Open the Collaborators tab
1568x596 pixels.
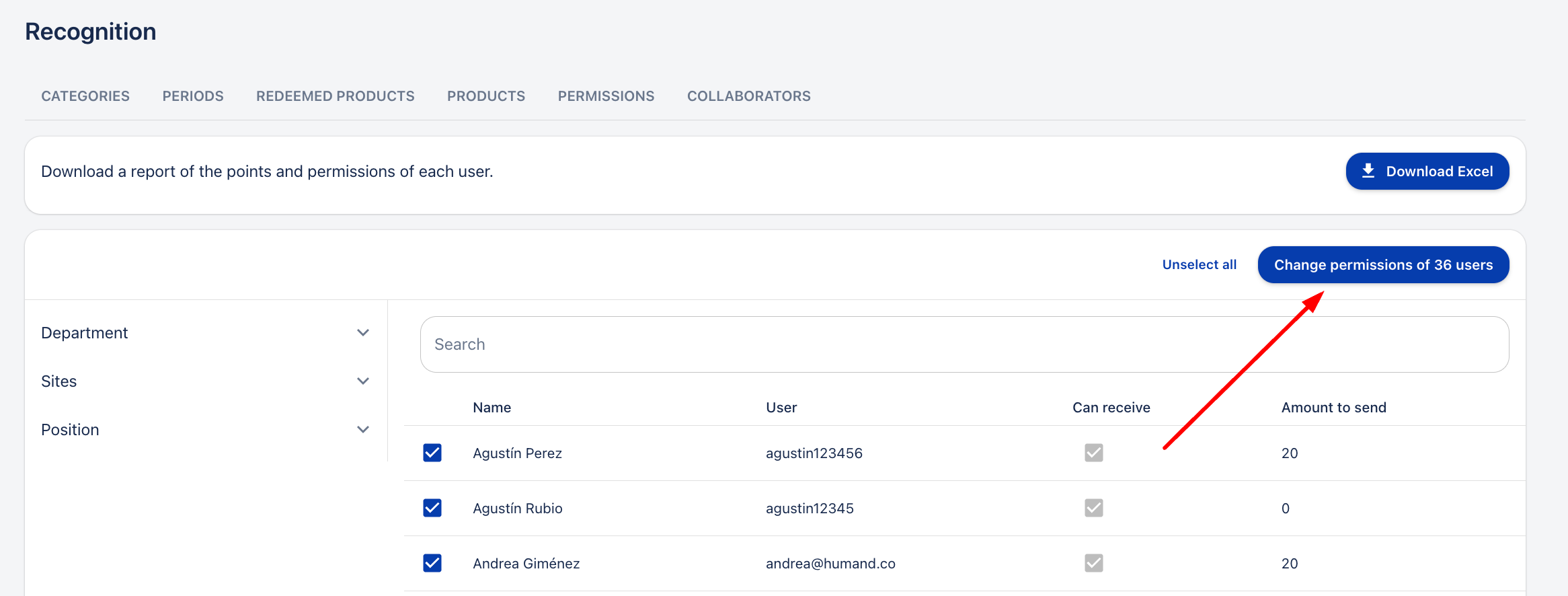tap(748, 96)
